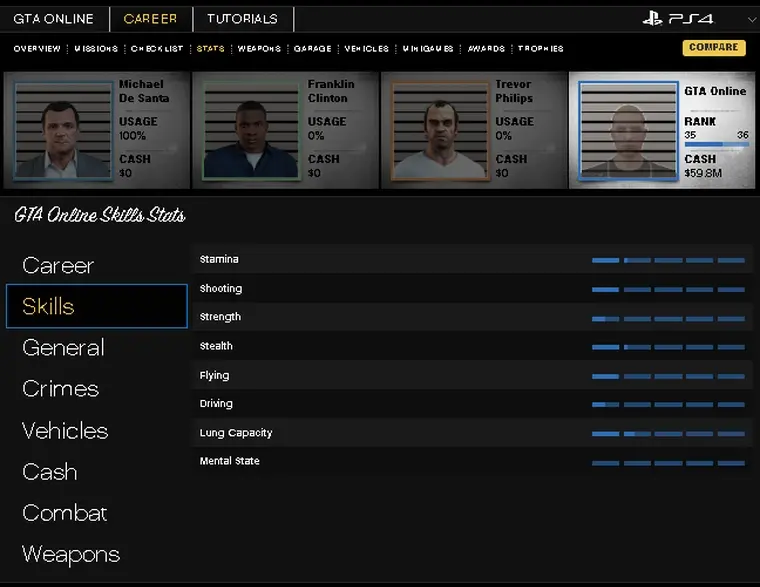This screenshot has width=760, height=587.
Task: Switch to the GTA Online tab
Action: 53,18
